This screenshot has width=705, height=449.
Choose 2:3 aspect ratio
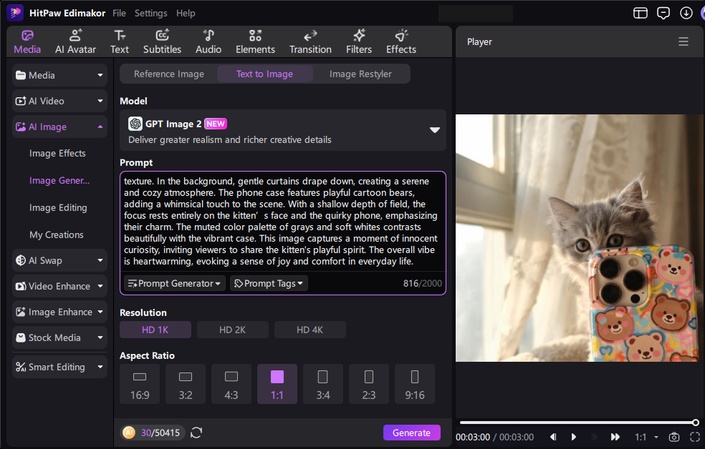click(369, 384)
